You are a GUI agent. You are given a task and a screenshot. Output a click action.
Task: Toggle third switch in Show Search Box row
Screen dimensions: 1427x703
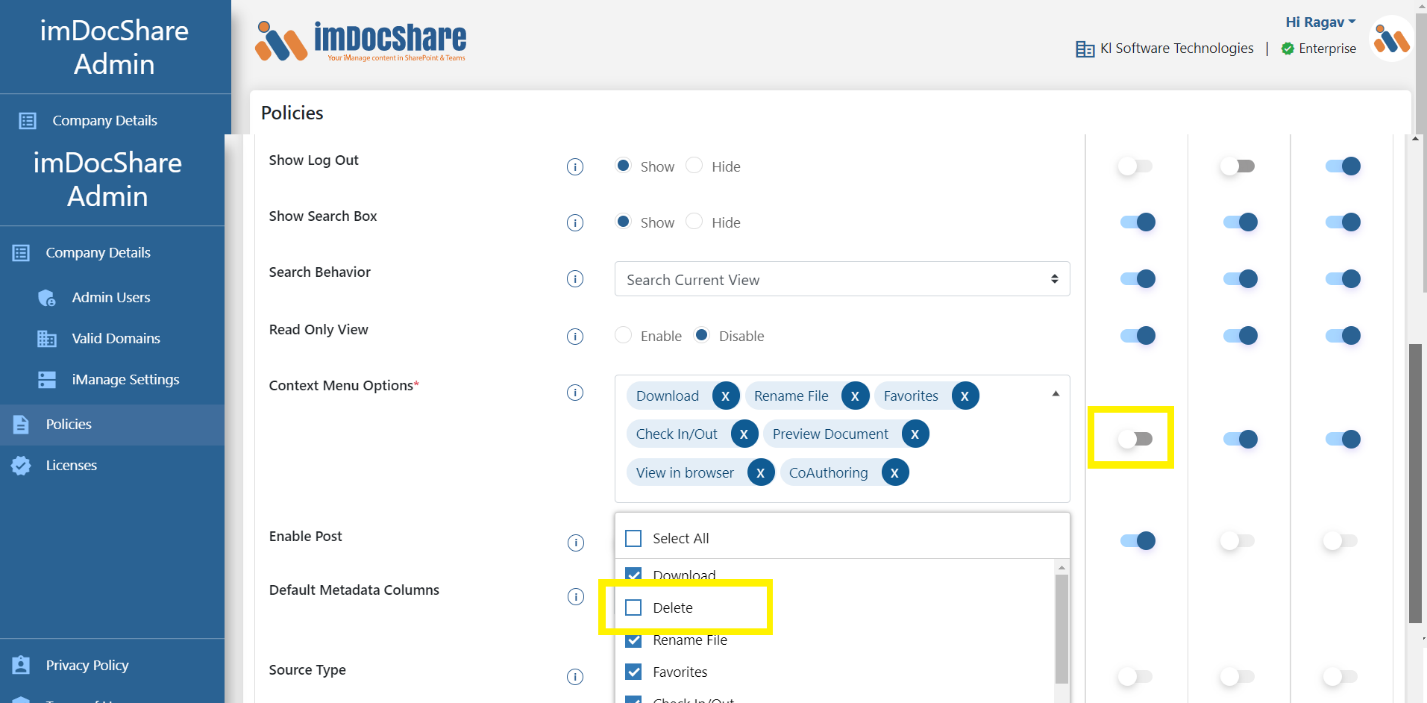(1343, 222)
